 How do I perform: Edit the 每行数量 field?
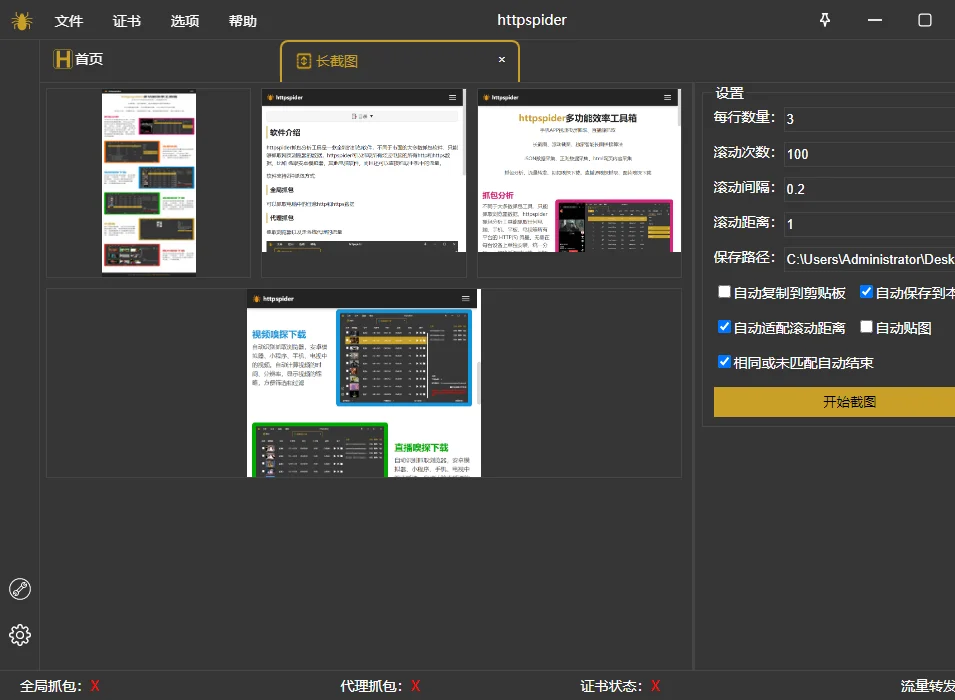tap(869, 119)
